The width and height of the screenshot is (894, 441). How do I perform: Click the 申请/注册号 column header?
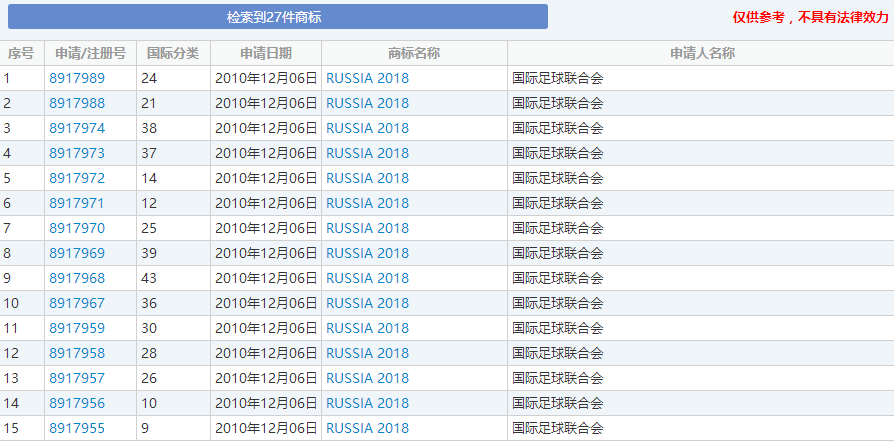tap(90, 53)
